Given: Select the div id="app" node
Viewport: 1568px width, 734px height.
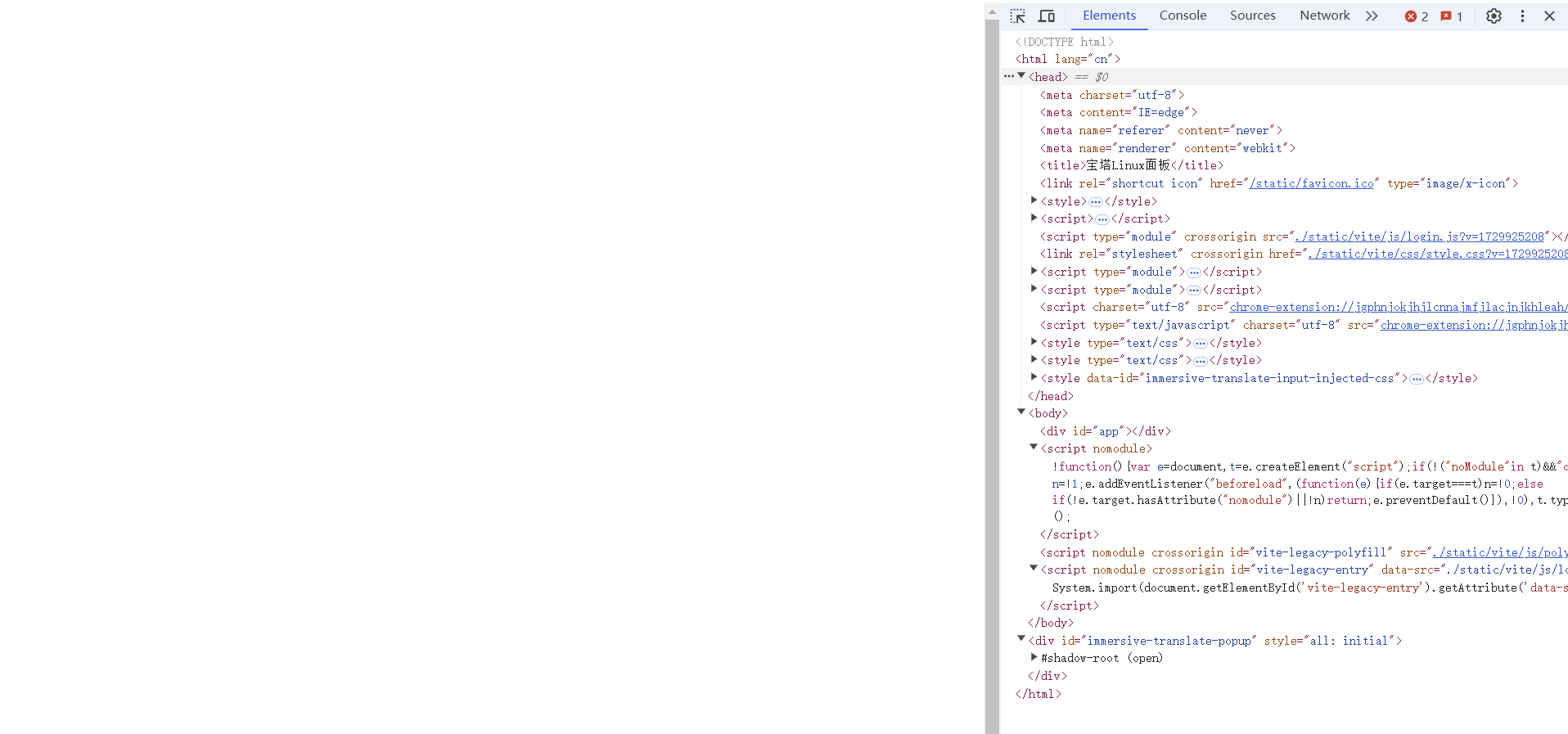Looking at the screenshot, I should pos(1106,431).
